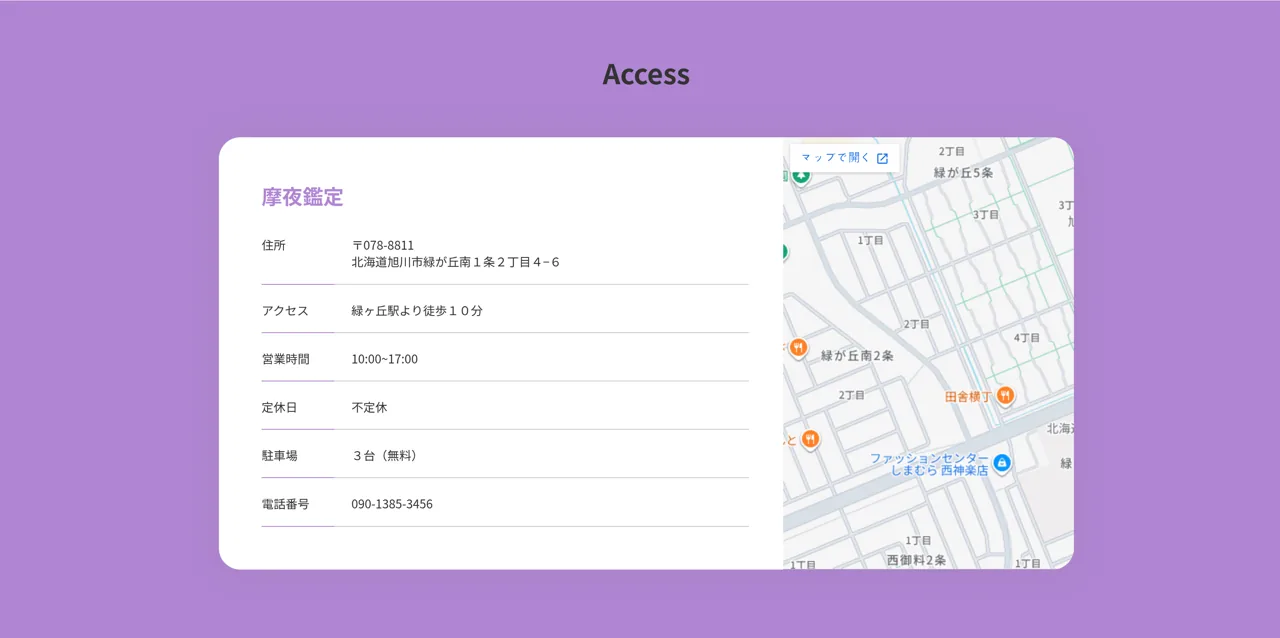
Task: Click the ファッションセンターしまむら map label
Action: (929, 463)
